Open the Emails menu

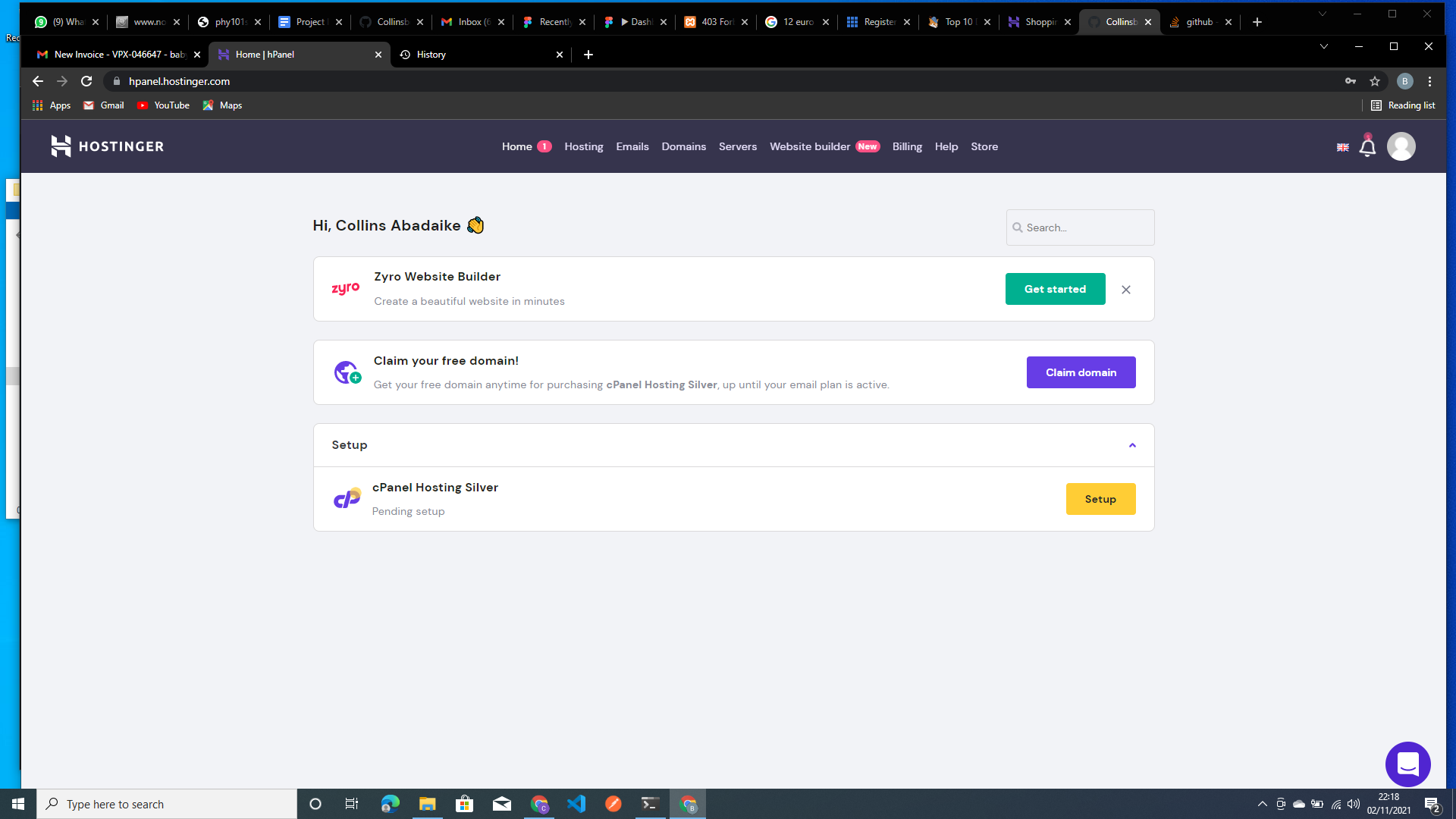[632, 146]
